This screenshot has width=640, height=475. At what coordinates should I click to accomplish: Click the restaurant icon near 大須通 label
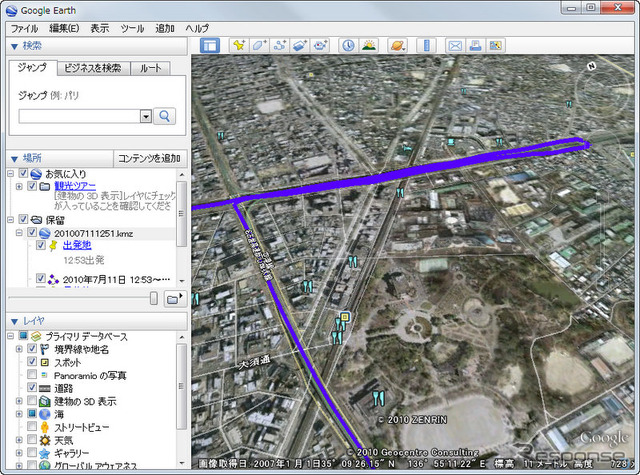[x=336, y=338]
